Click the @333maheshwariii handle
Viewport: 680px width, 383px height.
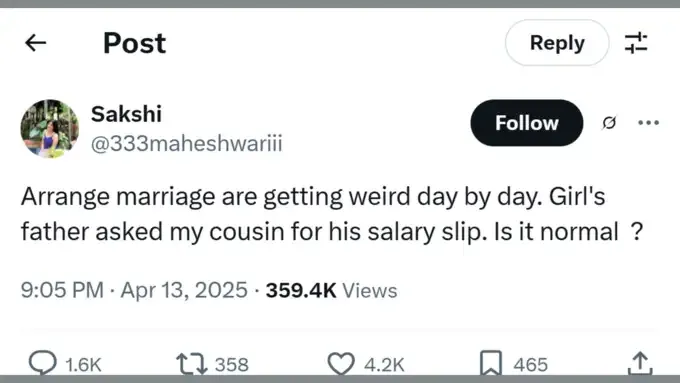(186, 144)
